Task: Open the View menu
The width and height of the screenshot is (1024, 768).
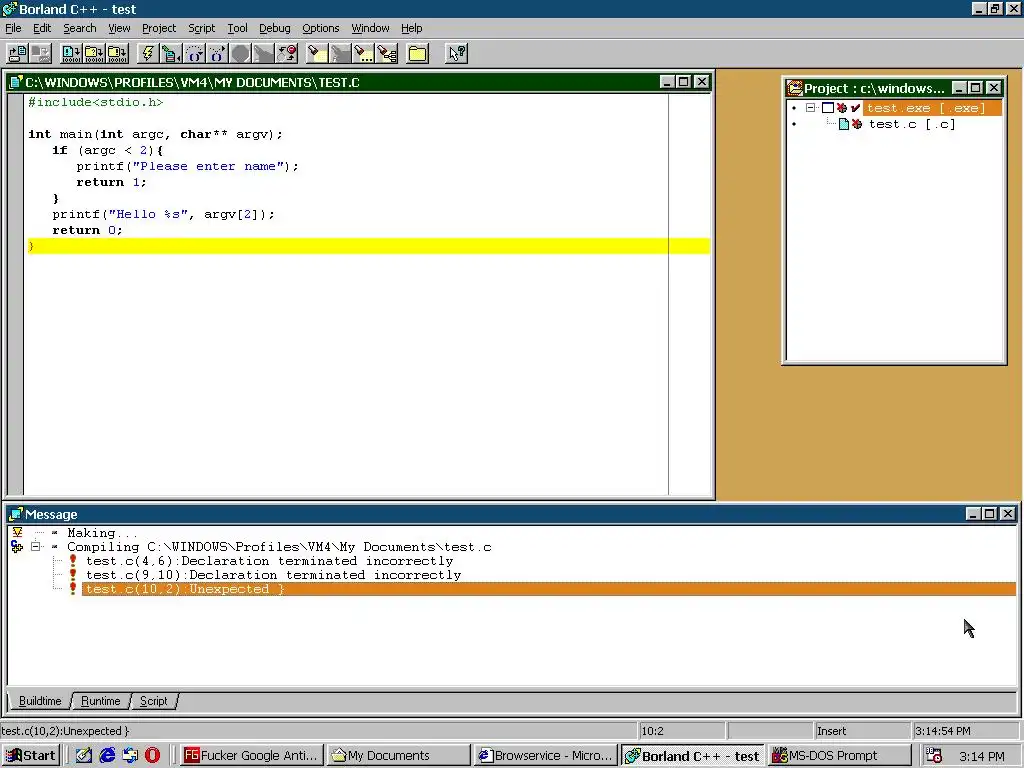Action: point(119,28)
